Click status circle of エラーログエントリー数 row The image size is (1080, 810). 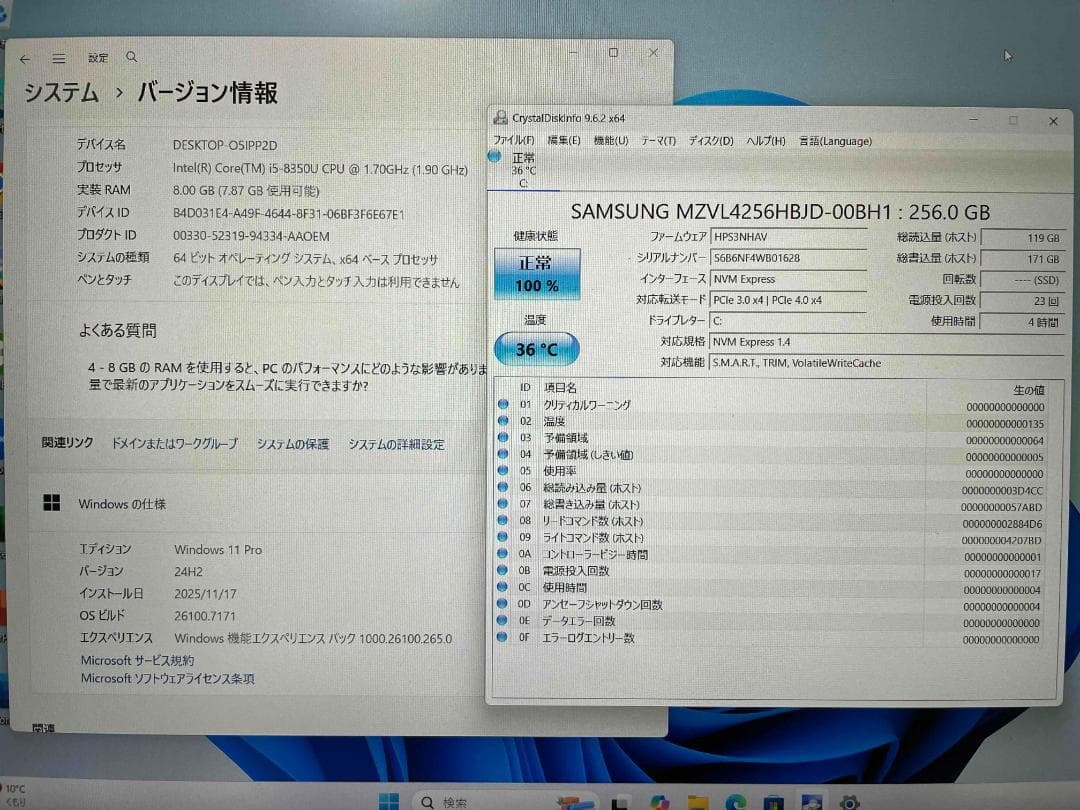tap(503, 637)
